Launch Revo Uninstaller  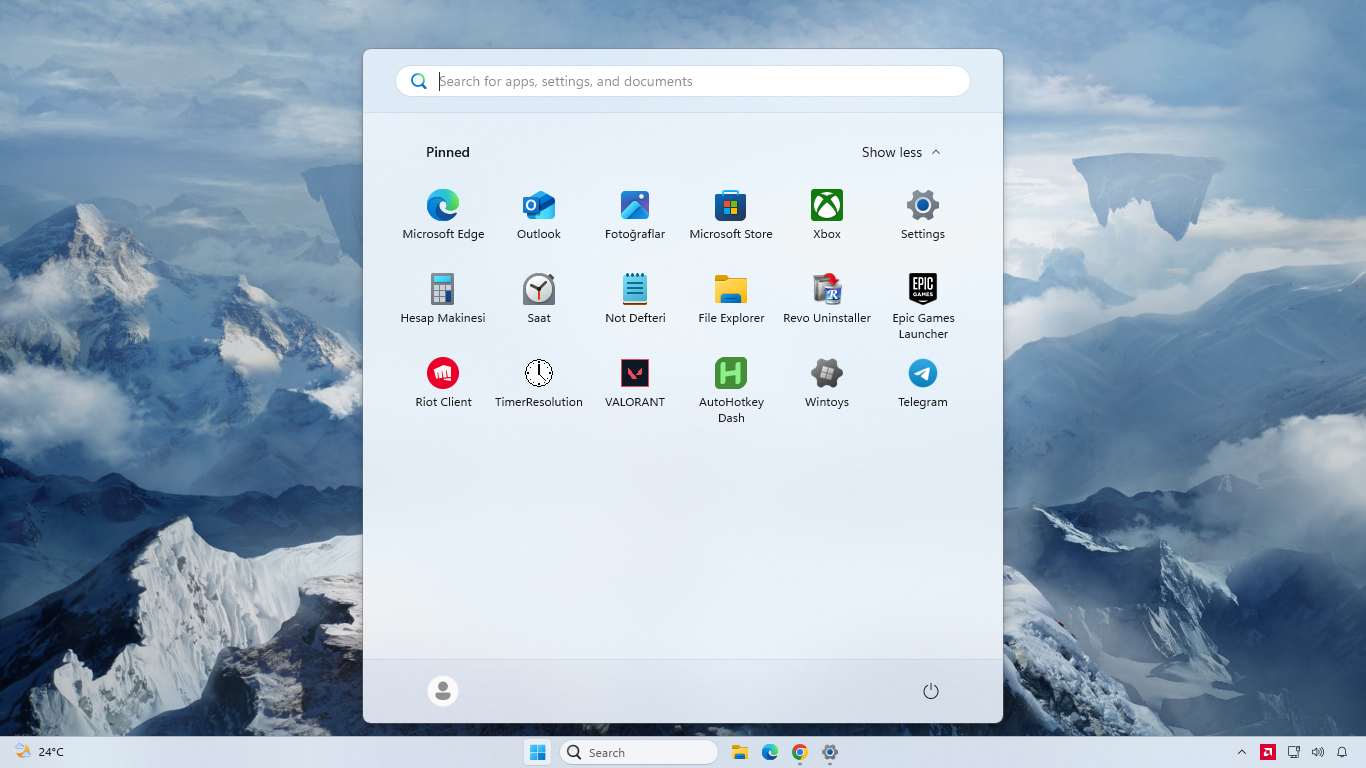tap(827, 299)
